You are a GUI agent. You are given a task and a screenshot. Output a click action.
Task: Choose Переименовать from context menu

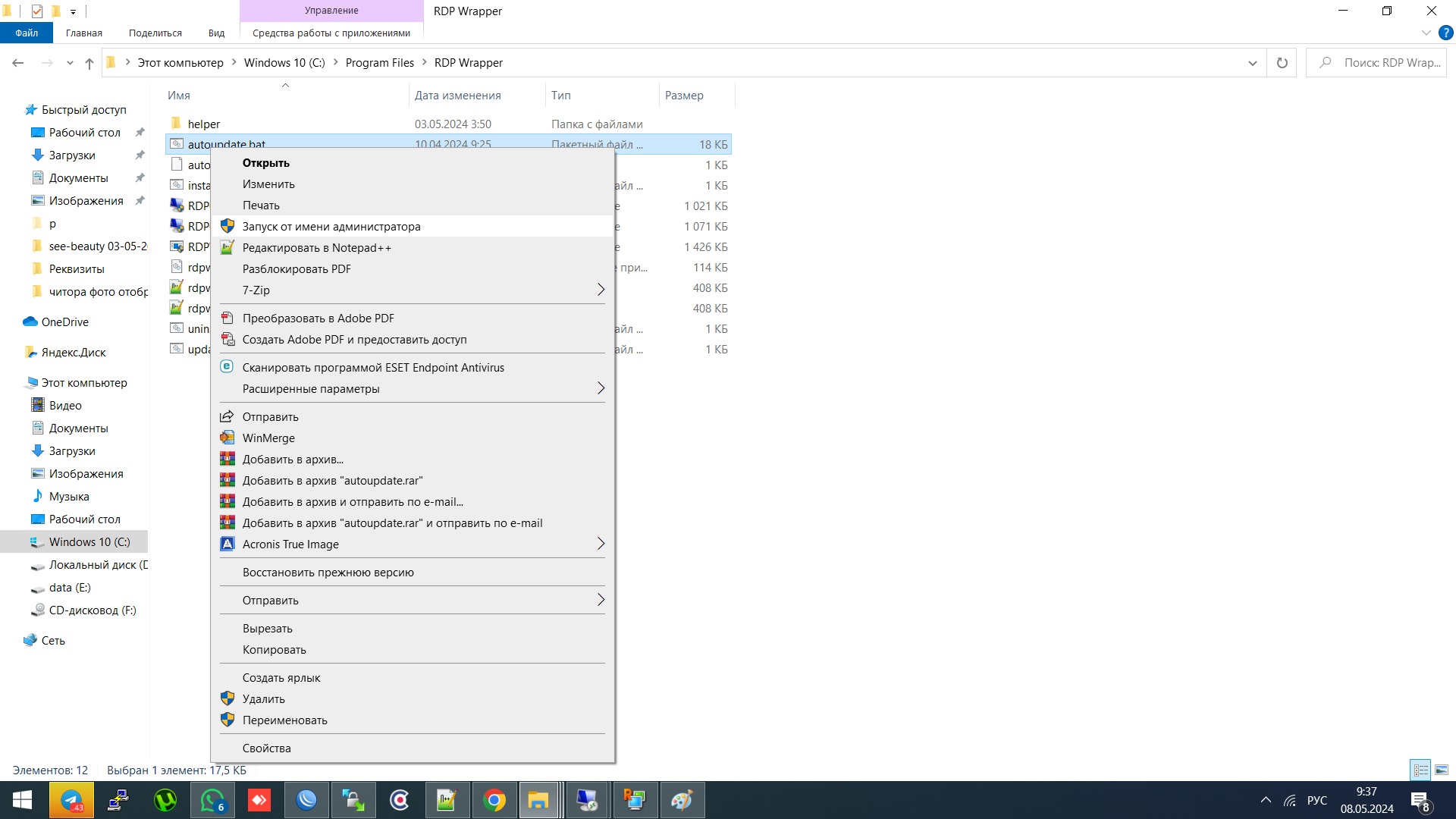pos(412,720)
